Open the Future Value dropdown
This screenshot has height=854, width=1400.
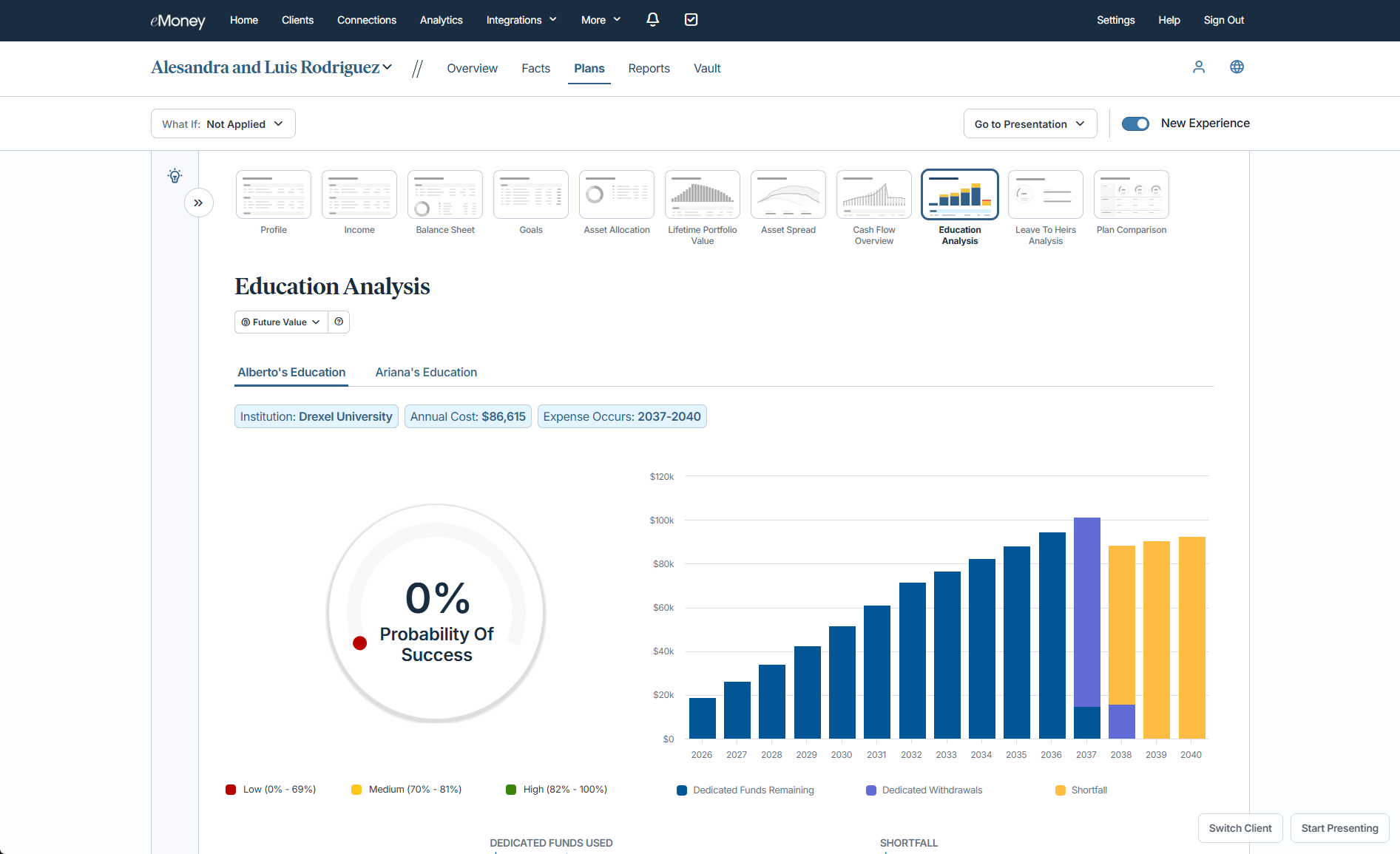281,322
